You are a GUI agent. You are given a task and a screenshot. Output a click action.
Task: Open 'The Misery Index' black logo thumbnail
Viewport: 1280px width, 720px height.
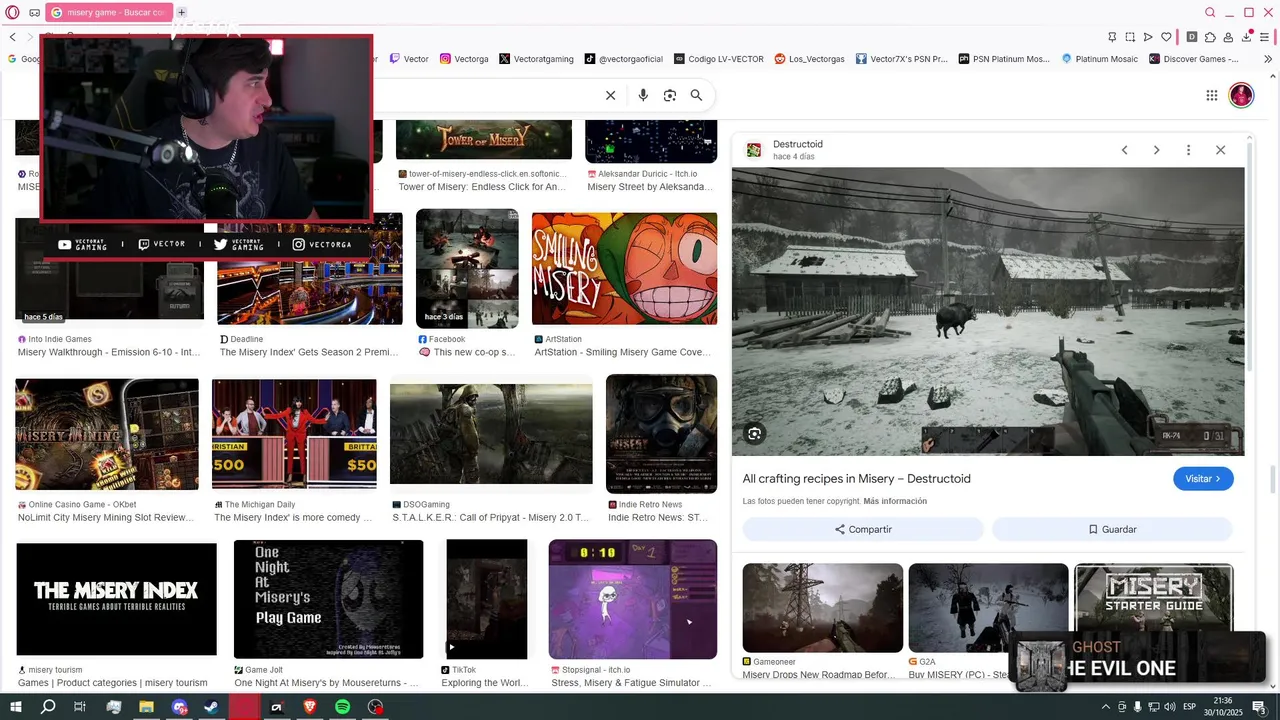116,598
